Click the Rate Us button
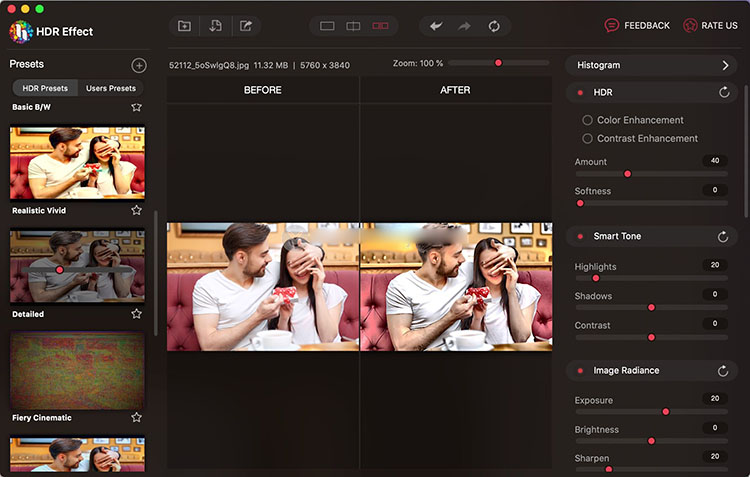The width and height of the screenshot is (750, 477). [x=711, y=25]
